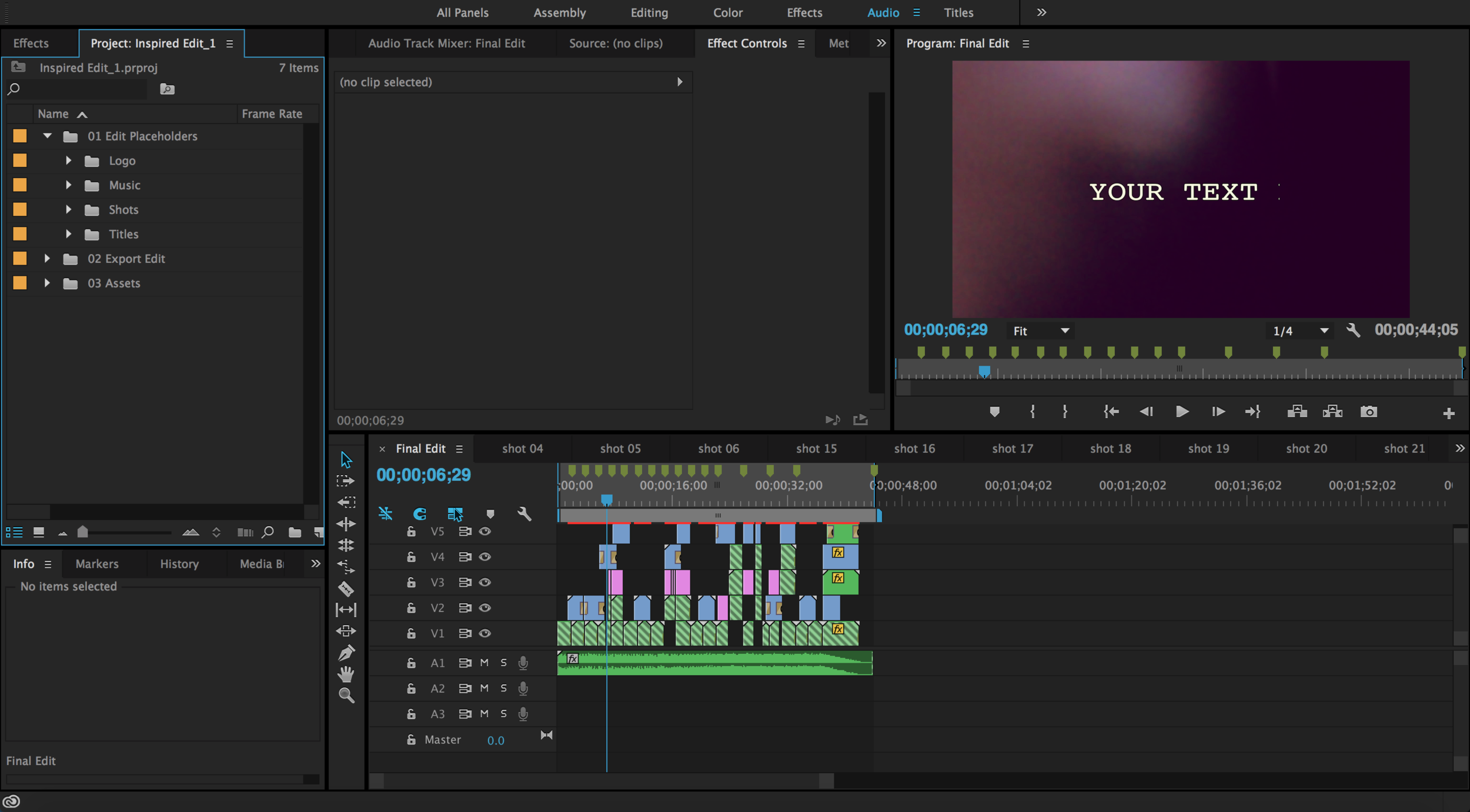1470x812 pixels.
Task: Adjust the Project panel thumbnail zoom slider
Action: point(83,532)
